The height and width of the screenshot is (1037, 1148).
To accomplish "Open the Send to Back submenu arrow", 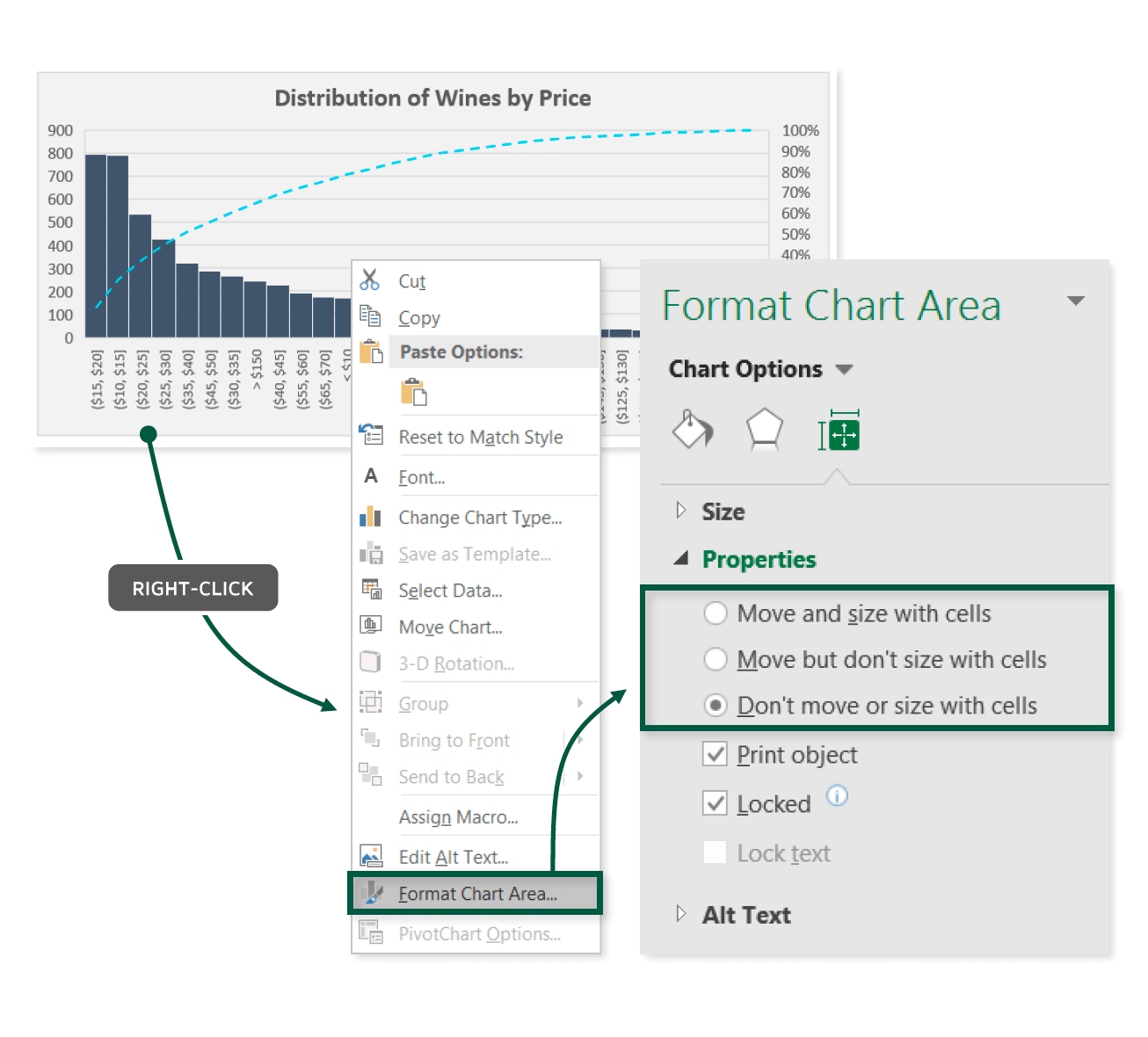I will pos(580,776).
